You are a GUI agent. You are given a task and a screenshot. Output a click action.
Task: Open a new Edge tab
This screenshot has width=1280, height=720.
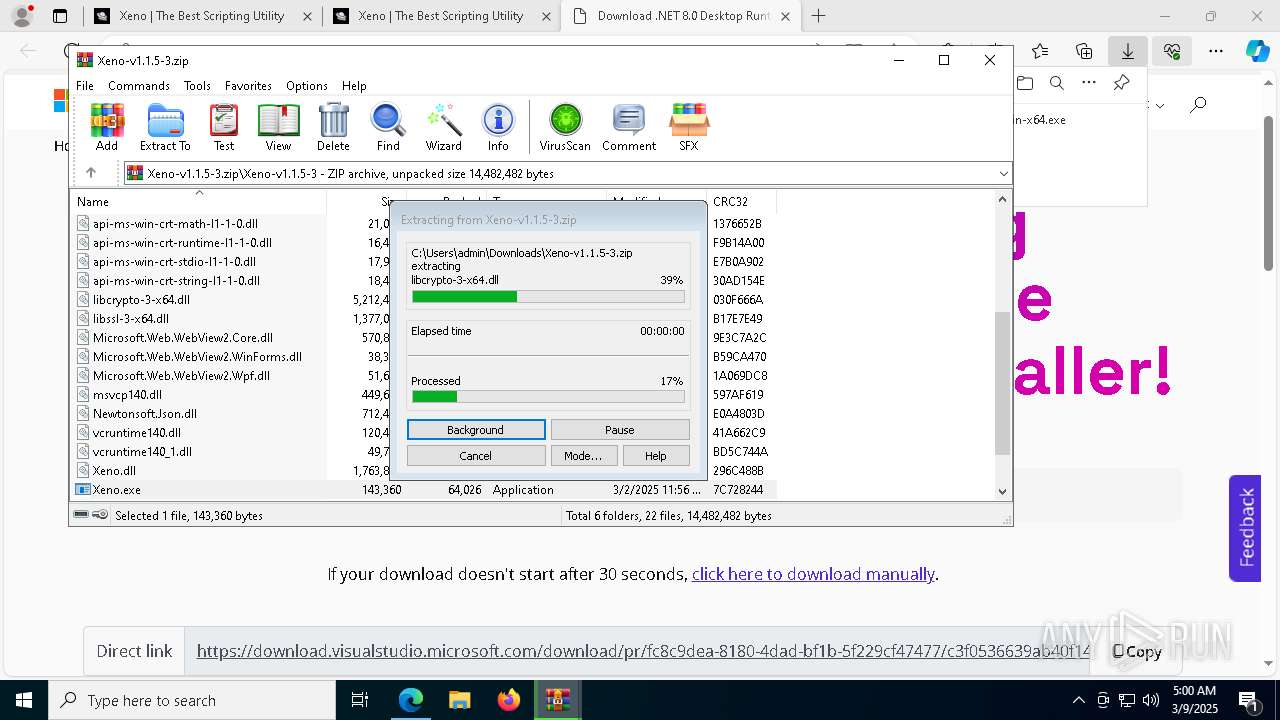tap(818, 16)
